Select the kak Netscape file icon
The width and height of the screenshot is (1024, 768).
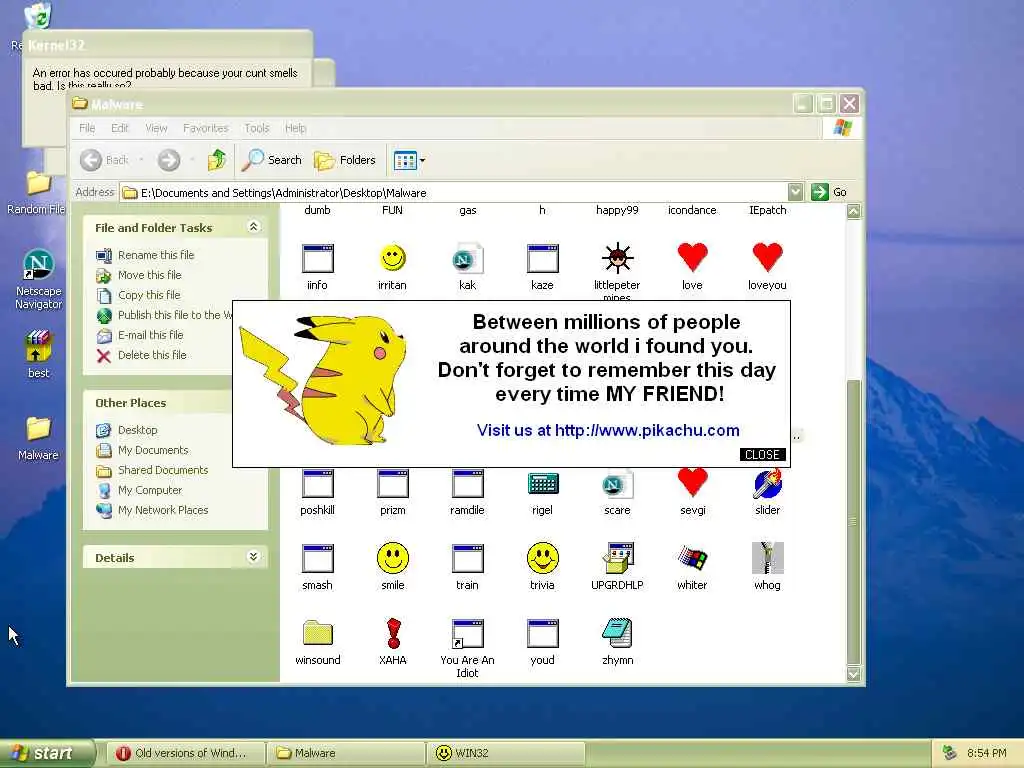click(468, 259)
